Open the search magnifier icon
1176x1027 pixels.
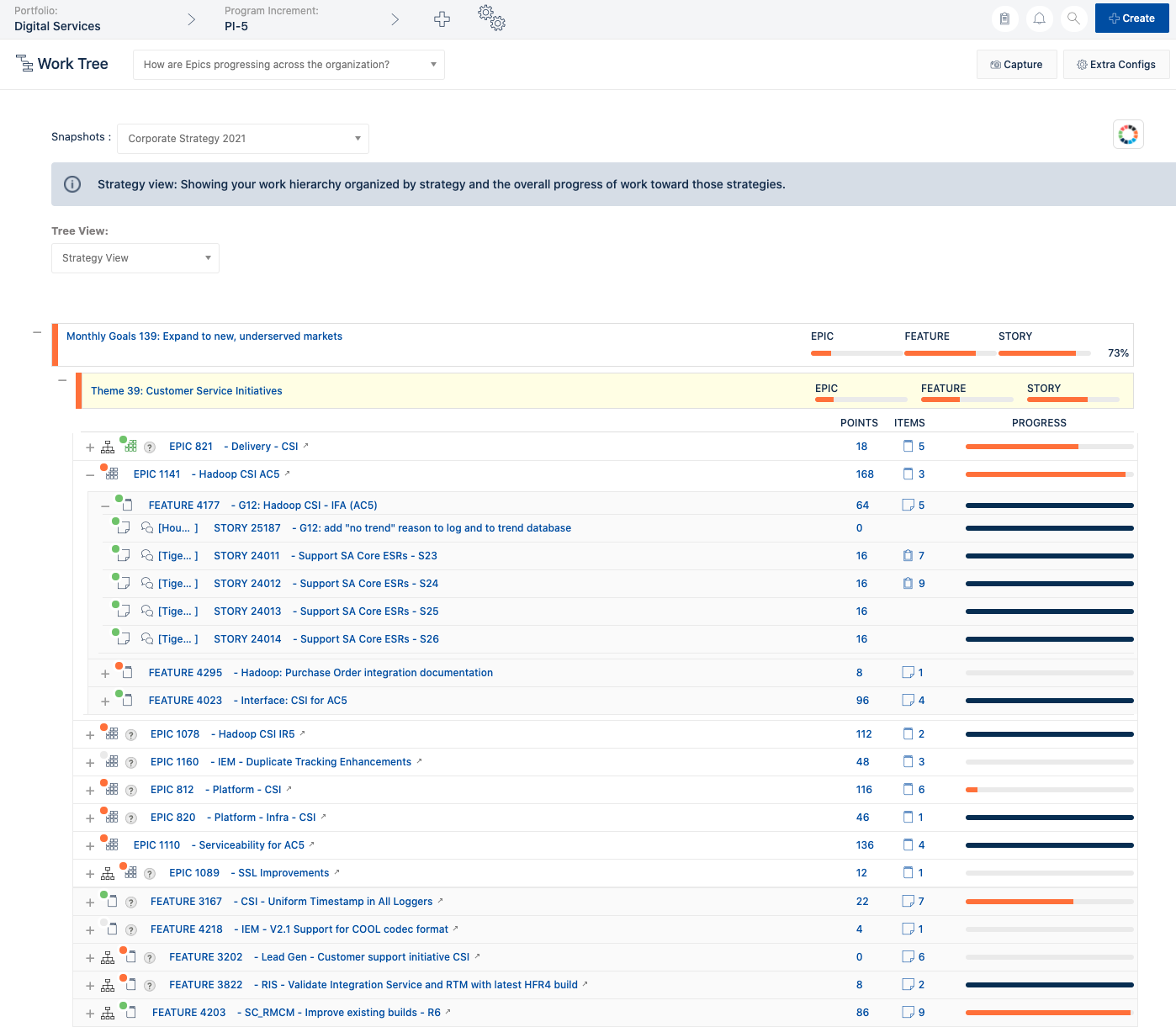[x=1073, y=19]
